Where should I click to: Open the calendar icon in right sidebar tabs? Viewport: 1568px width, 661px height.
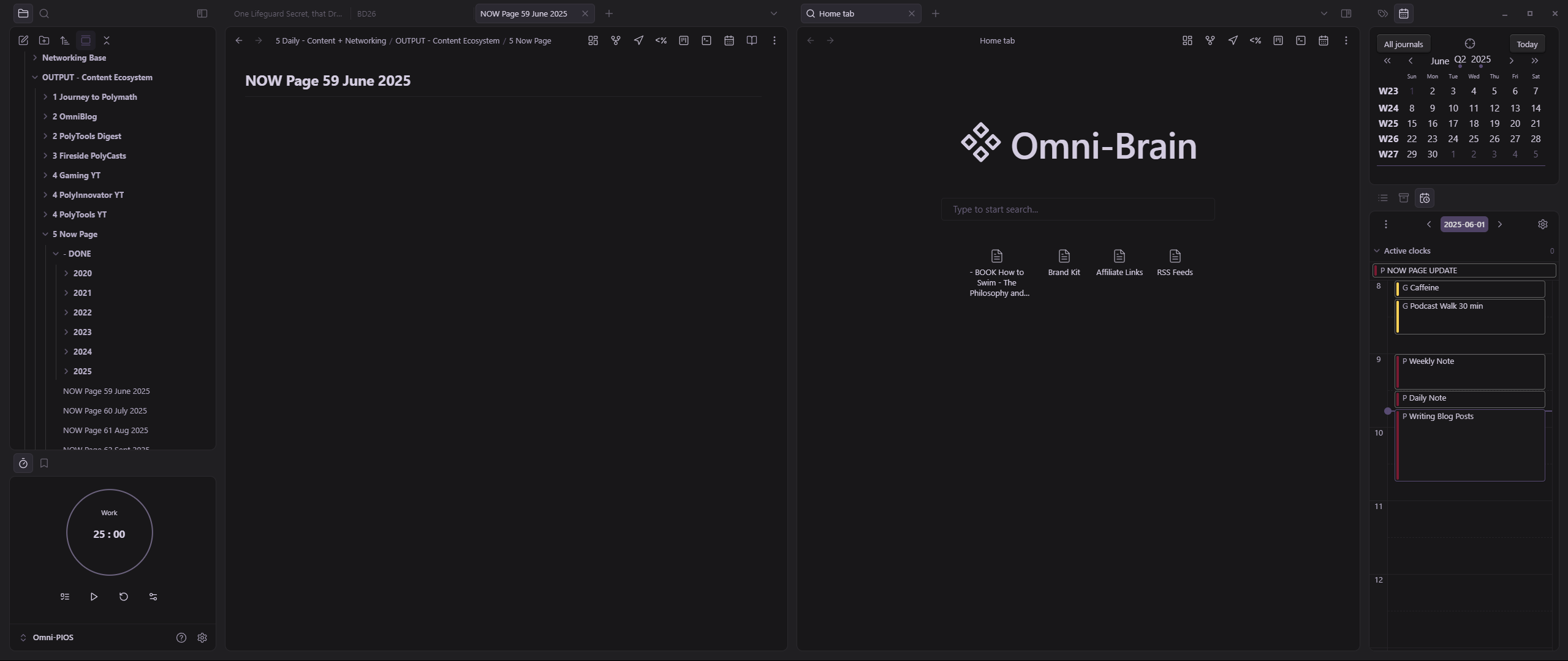[1404, 13]
